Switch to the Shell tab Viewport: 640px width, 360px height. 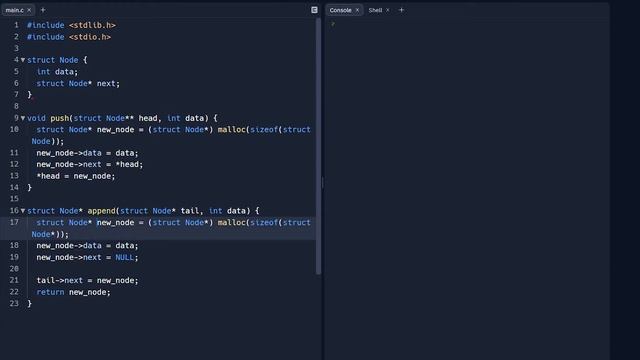375,10
